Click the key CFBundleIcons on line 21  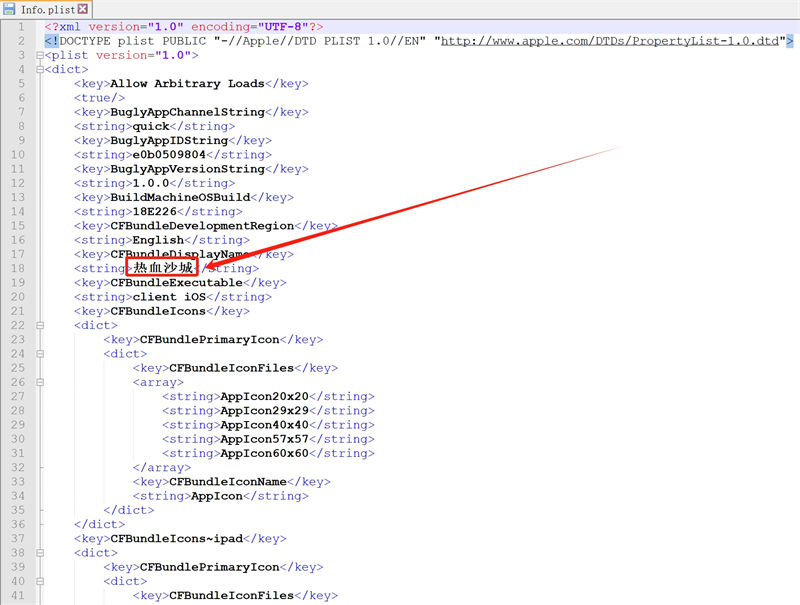pos(158,311)
